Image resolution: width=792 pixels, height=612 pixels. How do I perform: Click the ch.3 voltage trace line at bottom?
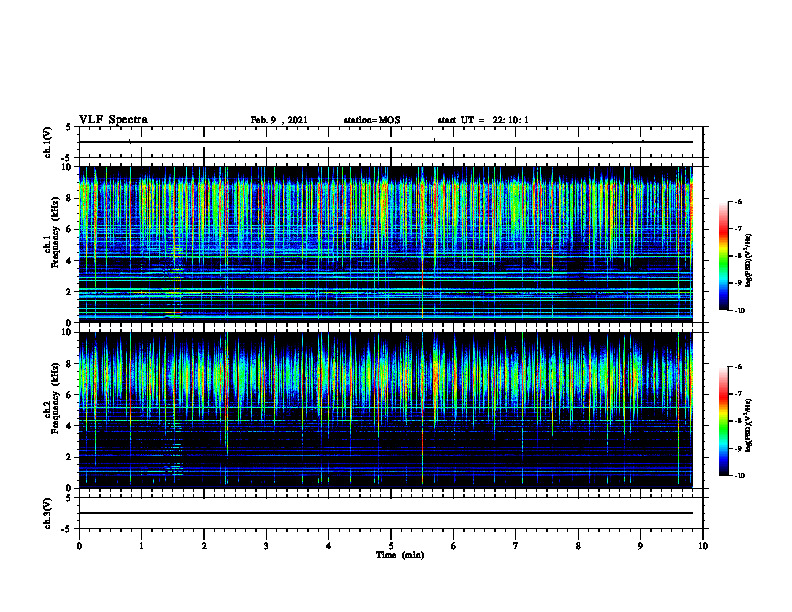coord(386,513)
